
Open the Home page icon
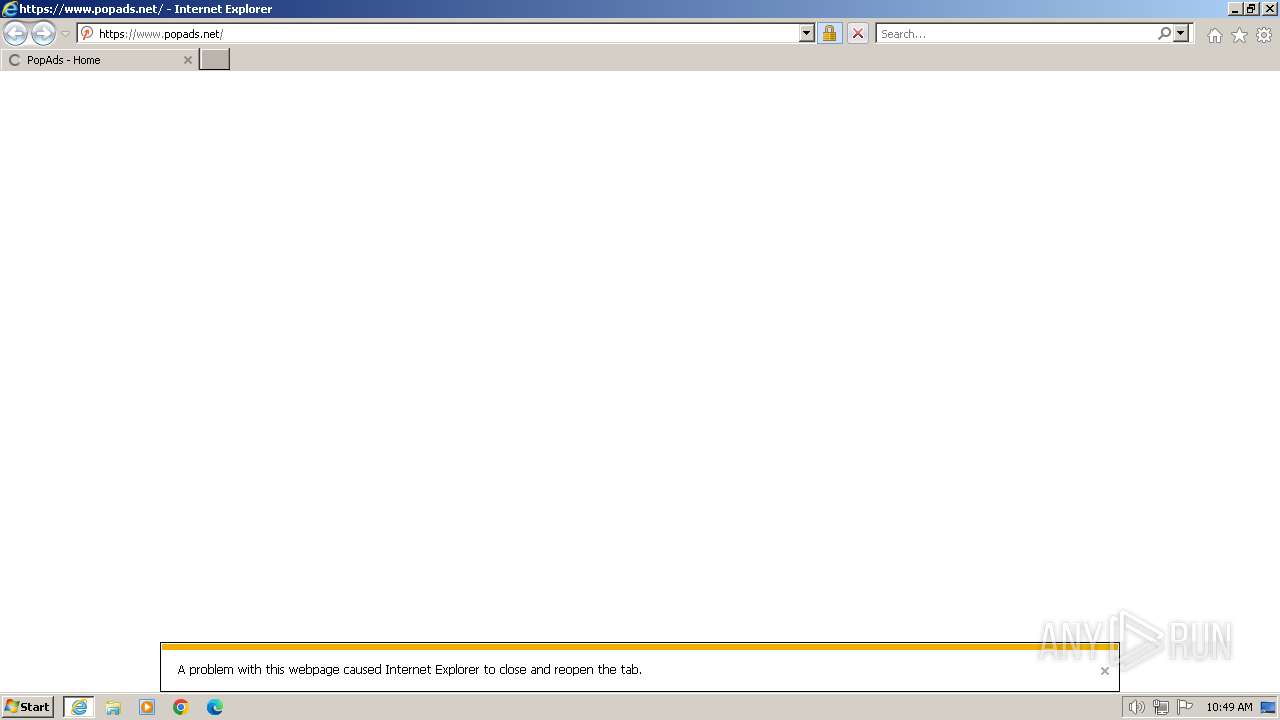[1214, 35]
